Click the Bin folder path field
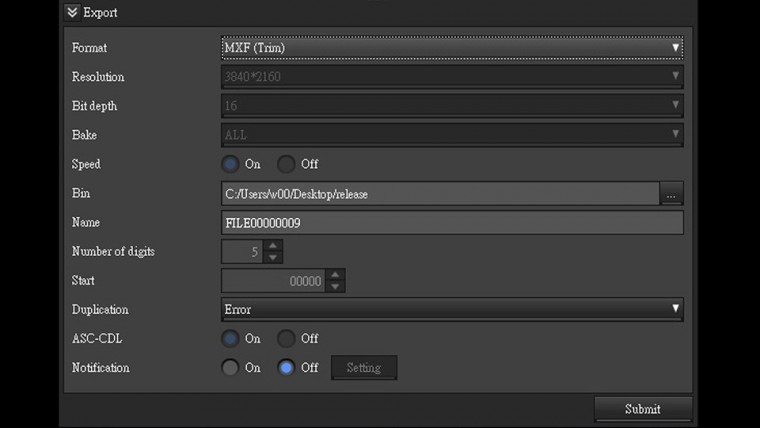Screen dimensions: 760x428 [x=440, y=194]
